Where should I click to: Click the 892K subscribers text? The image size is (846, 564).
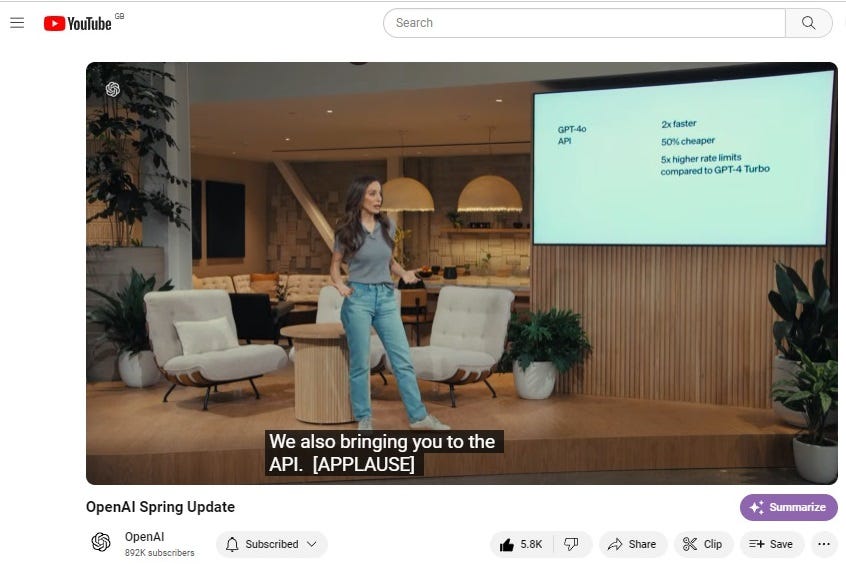159,553
